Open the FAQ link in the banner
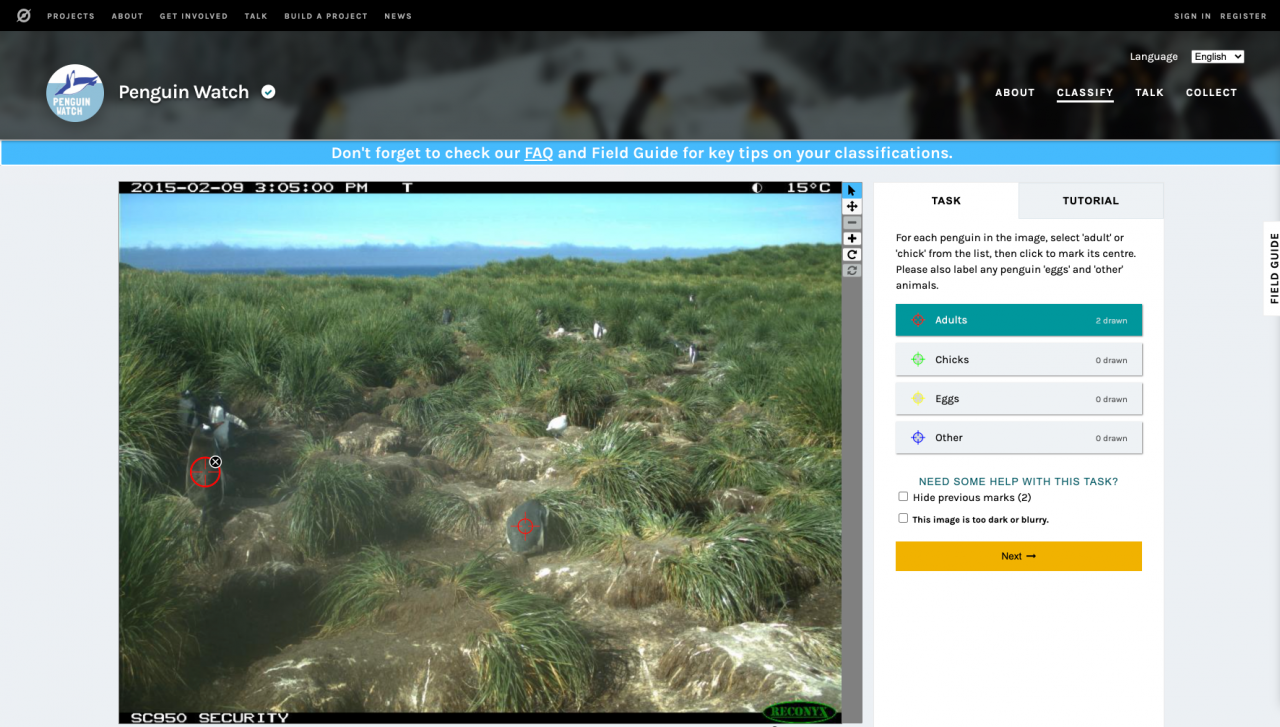The width and height of the screenshot is (1280, 727). coord(538,153)
